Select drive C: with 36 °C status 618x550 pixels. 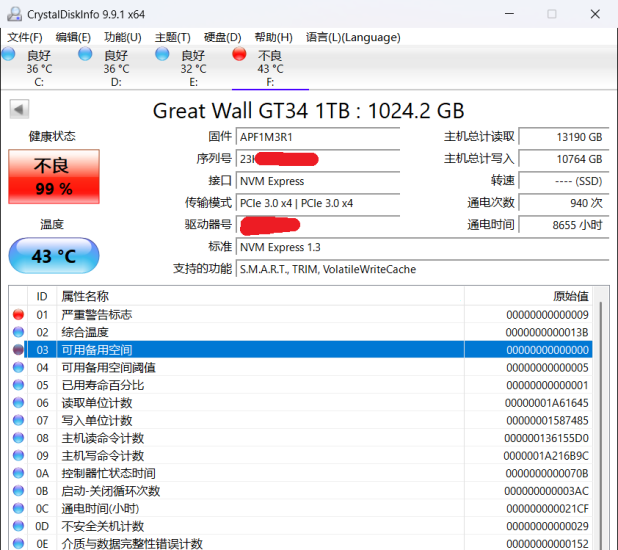click(39, 68)
